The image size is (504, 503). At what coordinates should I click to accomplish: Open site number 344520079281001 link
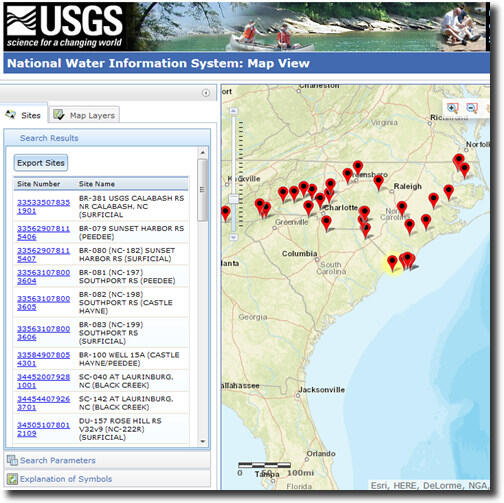tap(43, 381)
